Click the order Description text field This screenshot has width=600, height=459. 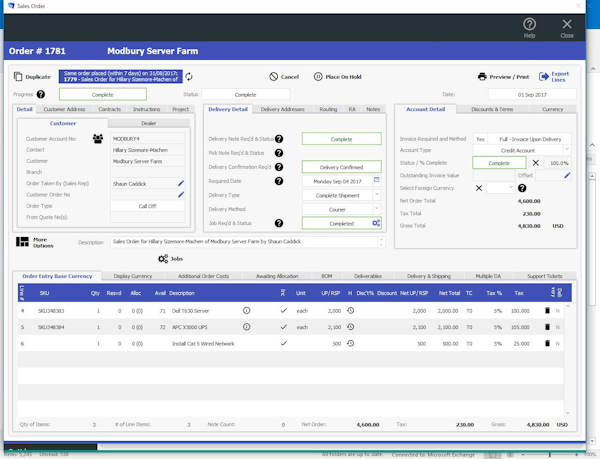pyautogui.click(x=244, y=242)
